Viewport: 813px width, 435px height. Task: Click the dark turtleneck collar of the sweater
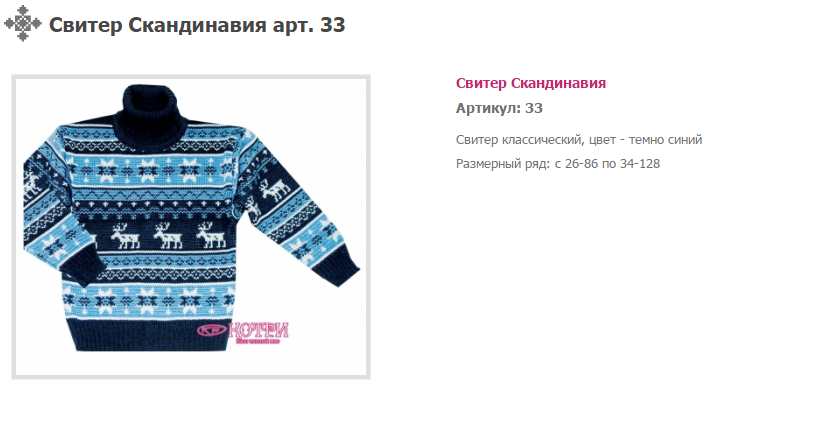[x=150, y=117]
